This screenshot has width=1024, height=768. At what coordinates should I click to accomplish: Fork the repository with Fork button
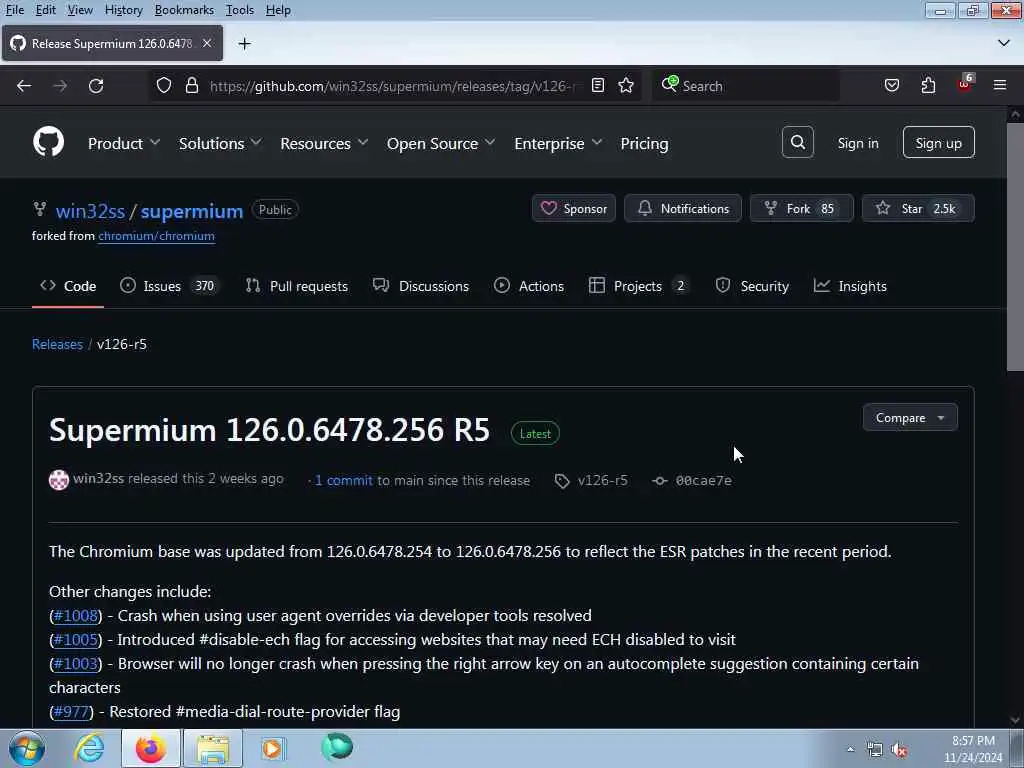(801, 208)
